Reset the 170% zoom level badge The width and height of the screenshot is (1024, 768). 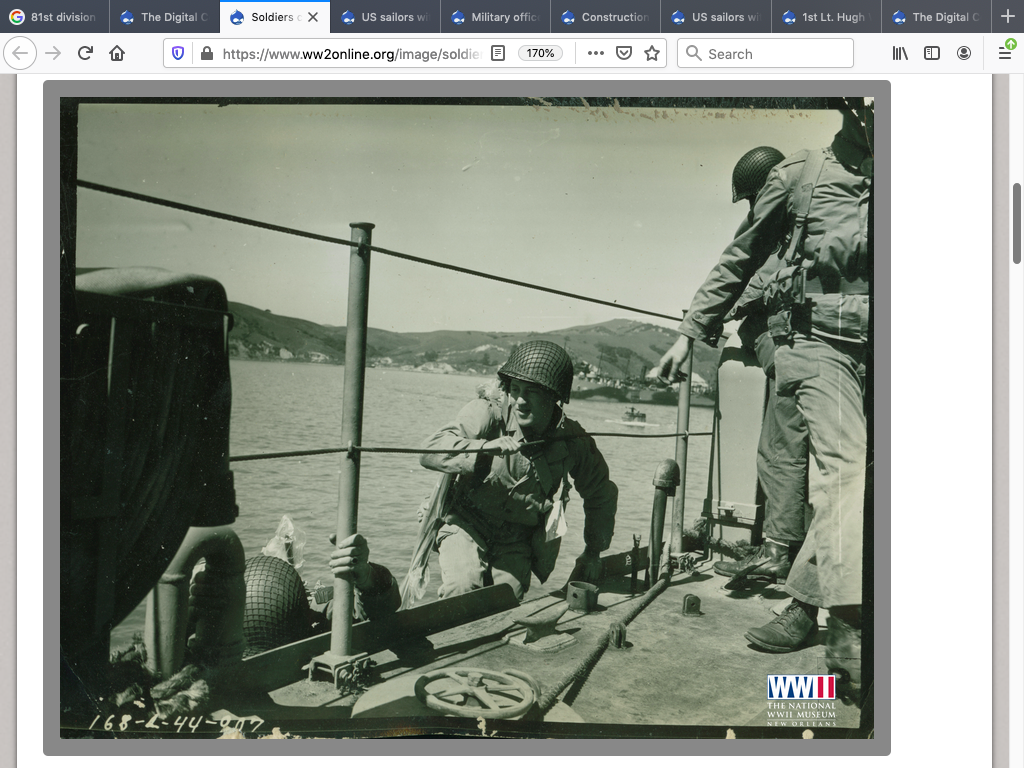[x=540, y=53]
